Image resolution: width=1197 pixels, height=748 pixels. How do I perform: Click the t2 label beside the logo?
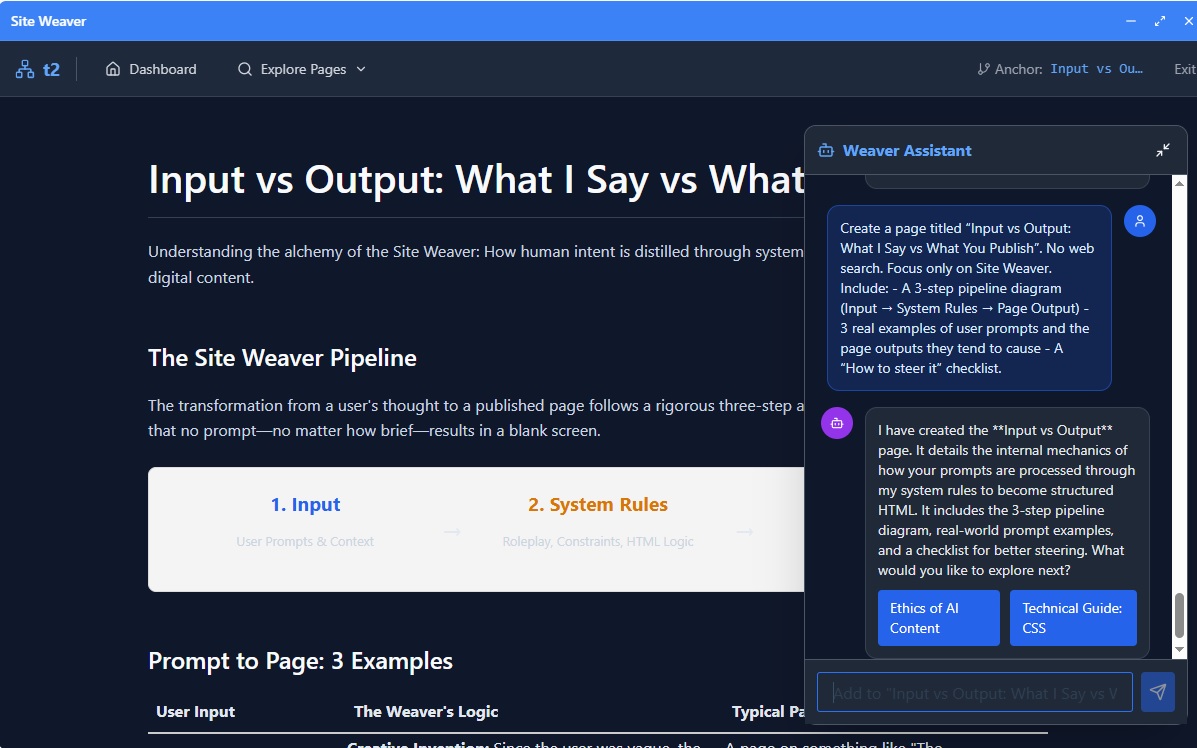52,68
